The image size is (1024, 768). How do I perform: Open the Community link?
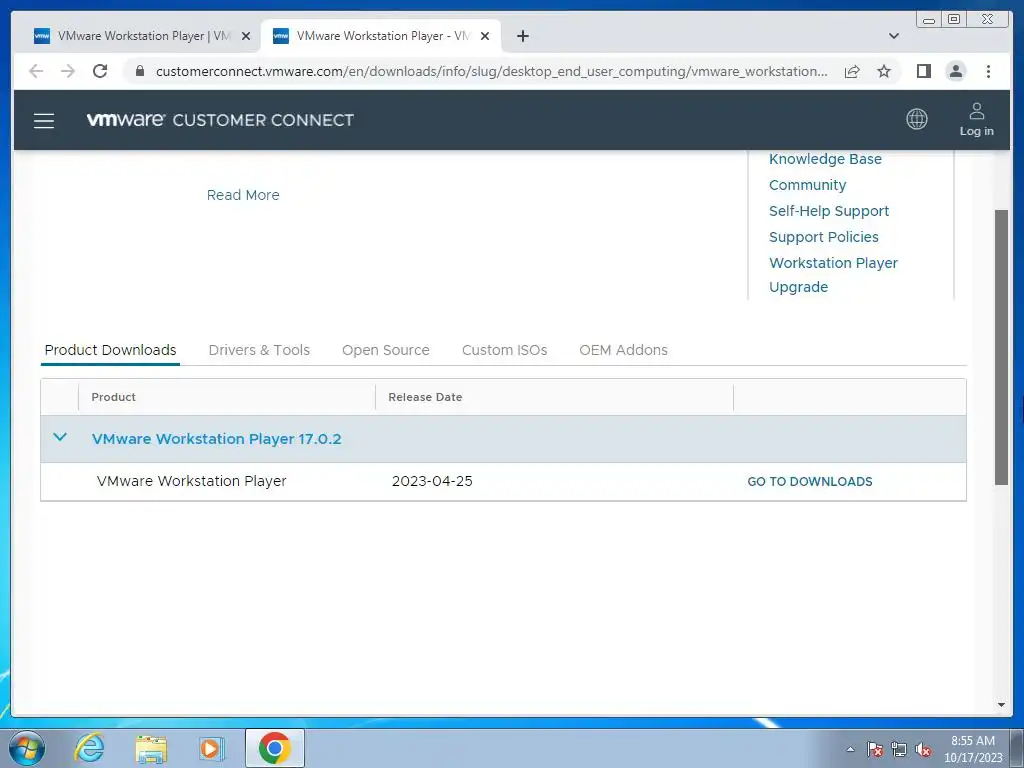pyautogui.click(x=807, y=185)
